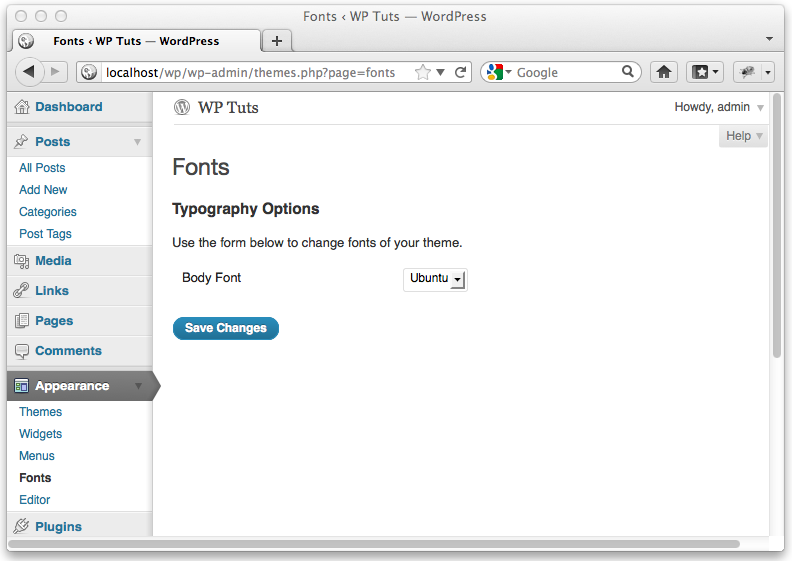Click the Dashboard house icon

click(x=22, y=107)
